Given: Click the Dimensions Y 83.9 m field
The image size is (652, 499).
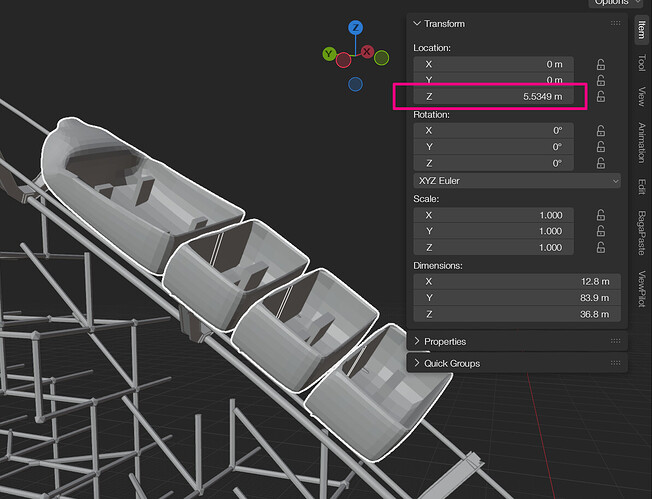Looking at the screenshot, I should pyautogui.click(x=517, y=298).
